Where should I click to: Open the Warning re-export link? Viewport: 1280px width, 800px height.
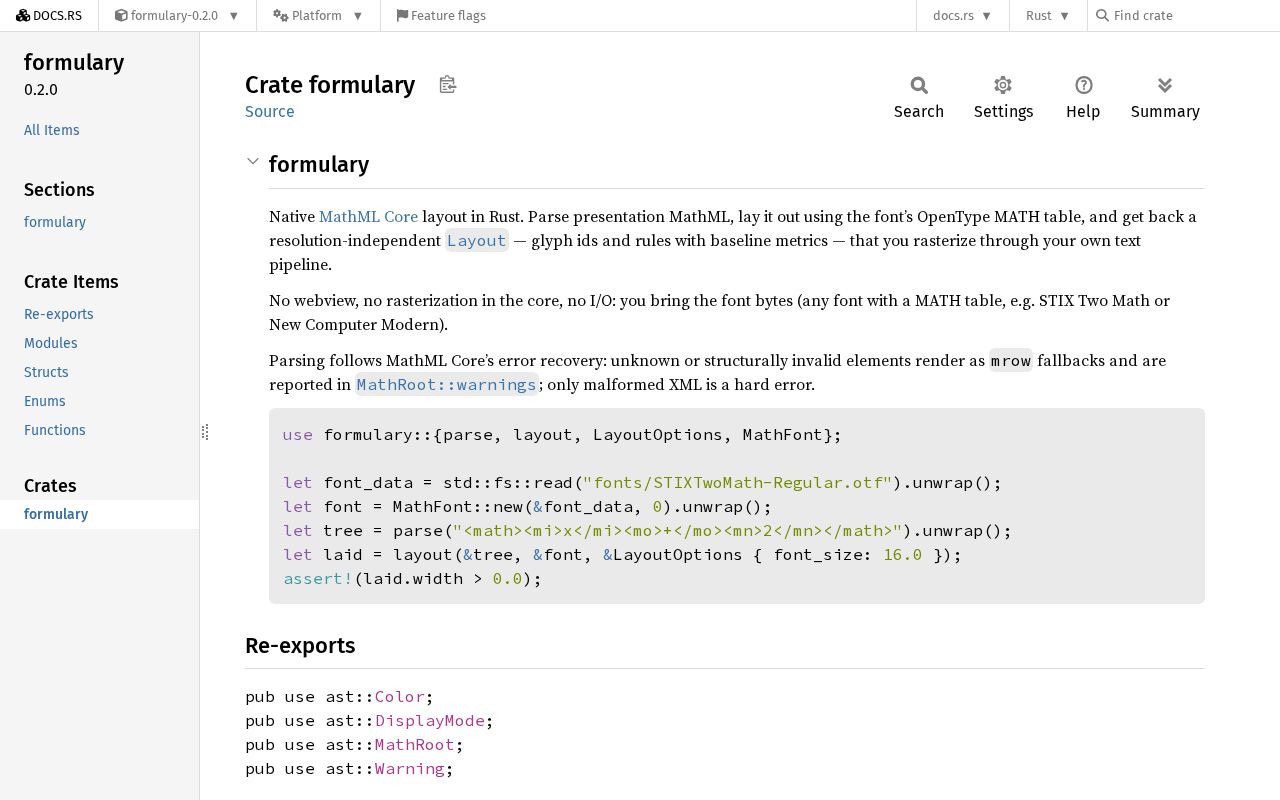[410, 768]
